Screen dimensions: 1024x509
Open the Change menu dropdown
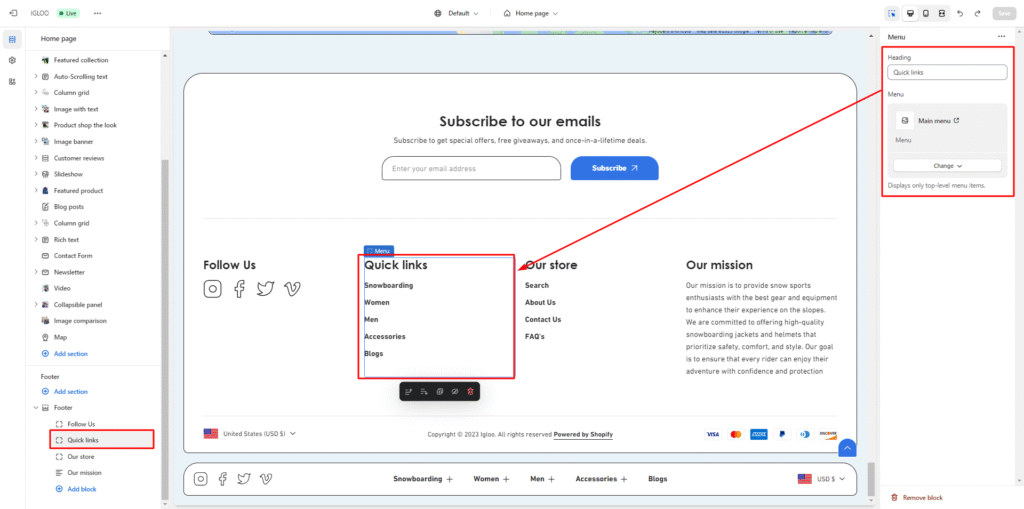(946, 166)
